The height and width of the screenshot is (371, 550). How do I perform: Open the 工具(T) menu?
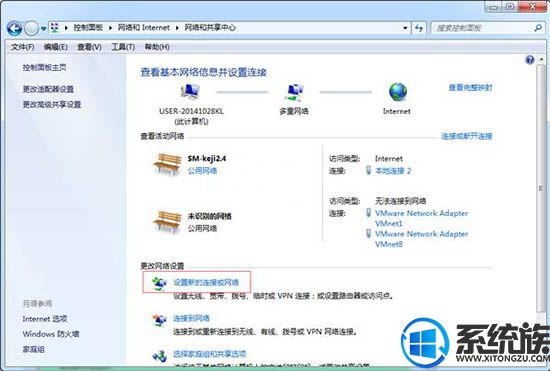(x=123, y=47)
